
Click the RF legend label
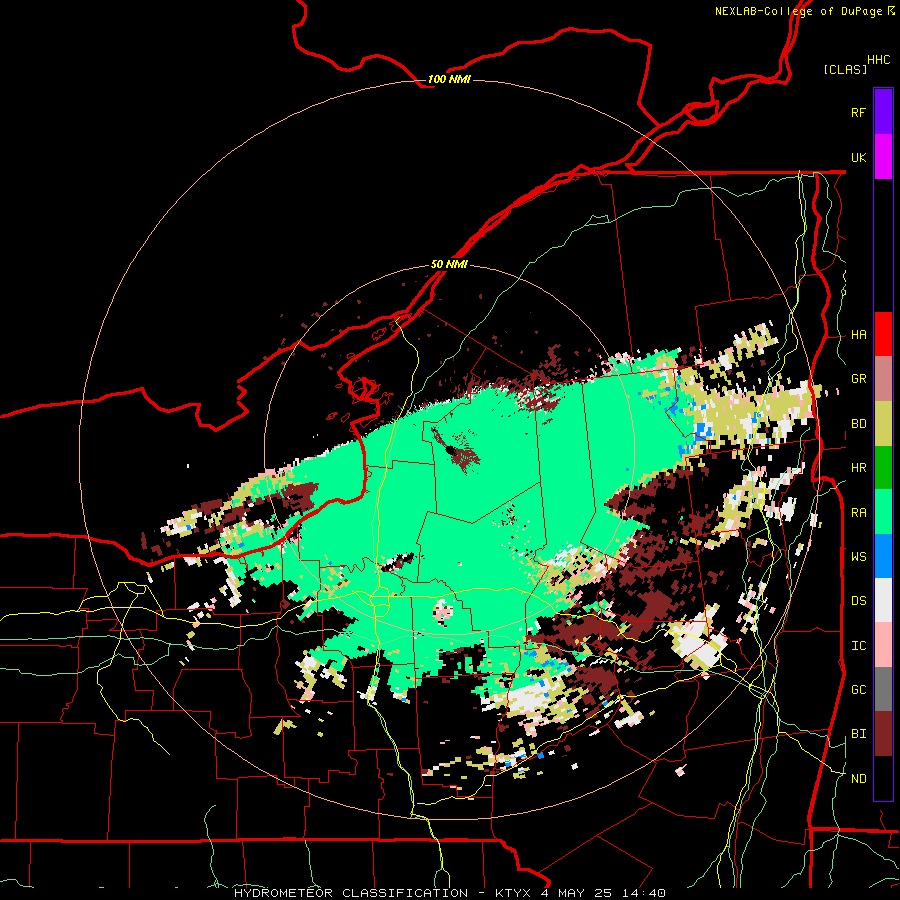tap(858, 112)
